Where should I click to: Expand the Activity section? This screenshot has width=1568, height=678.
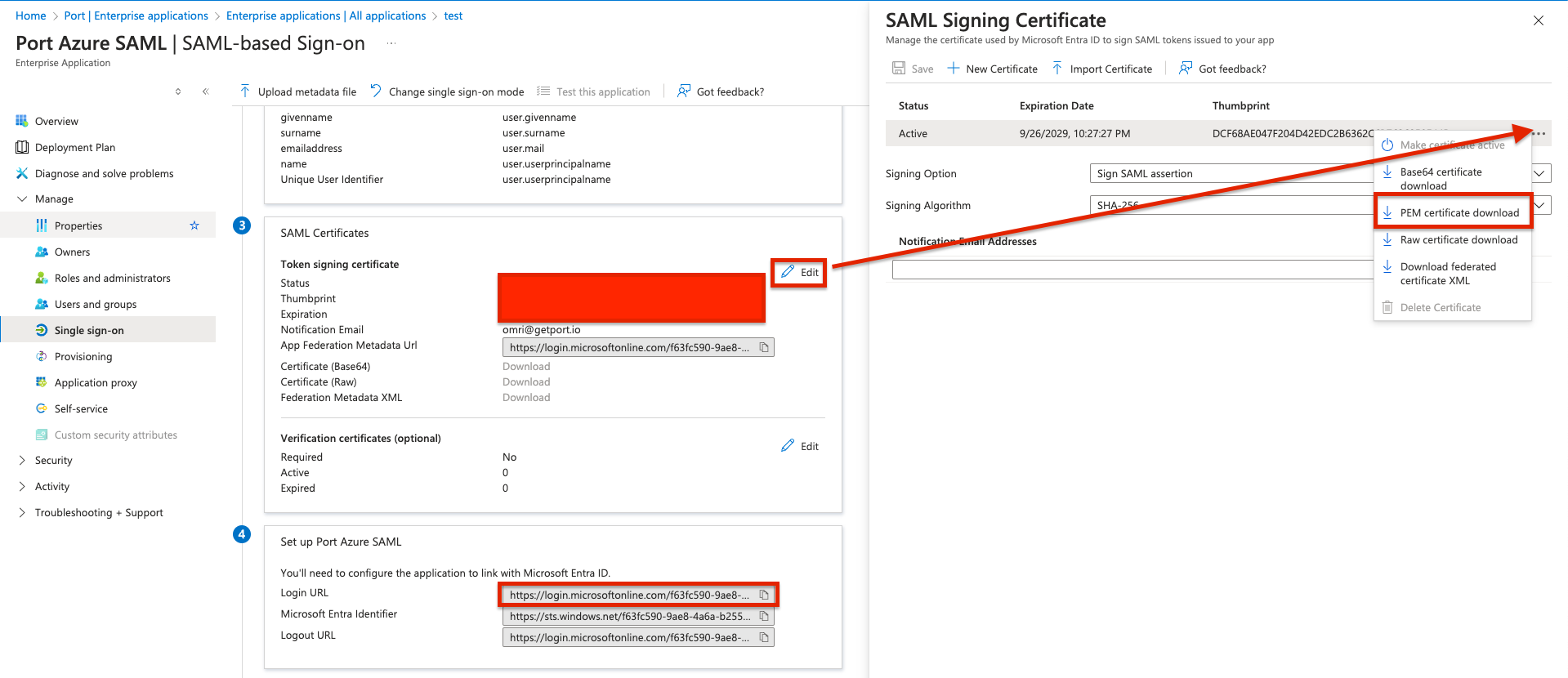click(x=22, y=486)
